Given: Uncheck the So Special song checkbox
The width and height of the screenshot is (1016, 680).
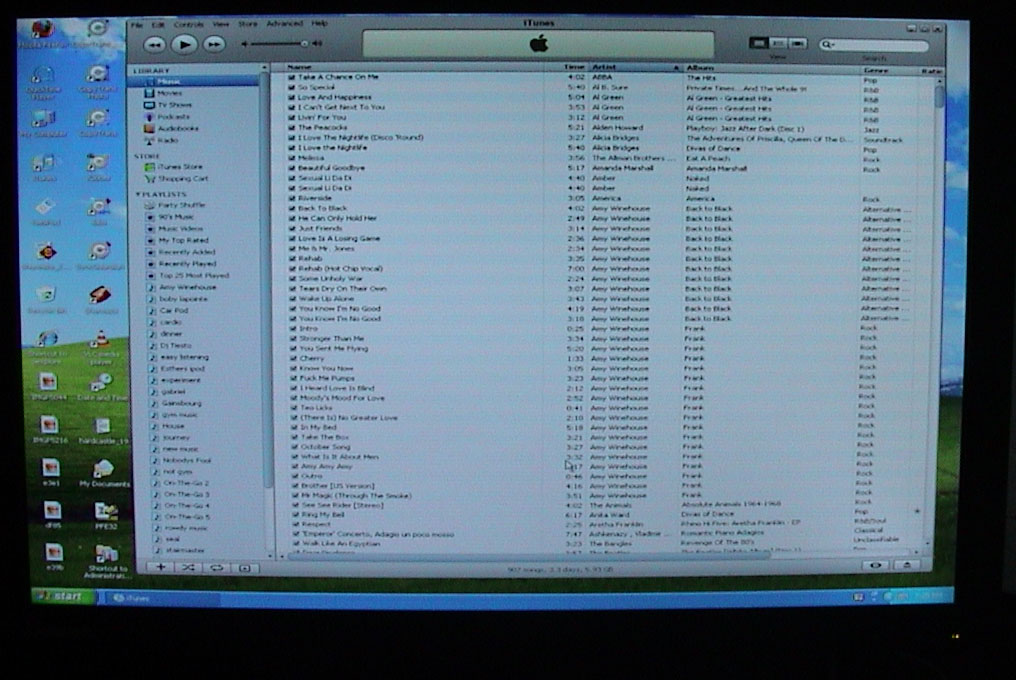Looking at the screenshot, I should [x=292, y=88].
